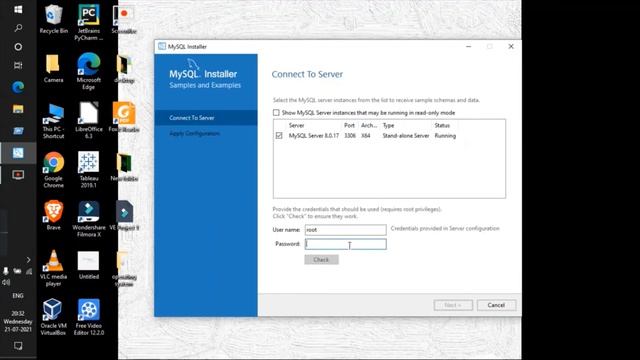Enable show read-only mode server instances
Image resolution: width=640 pixels, height=360 pixels.
[276, 113]
